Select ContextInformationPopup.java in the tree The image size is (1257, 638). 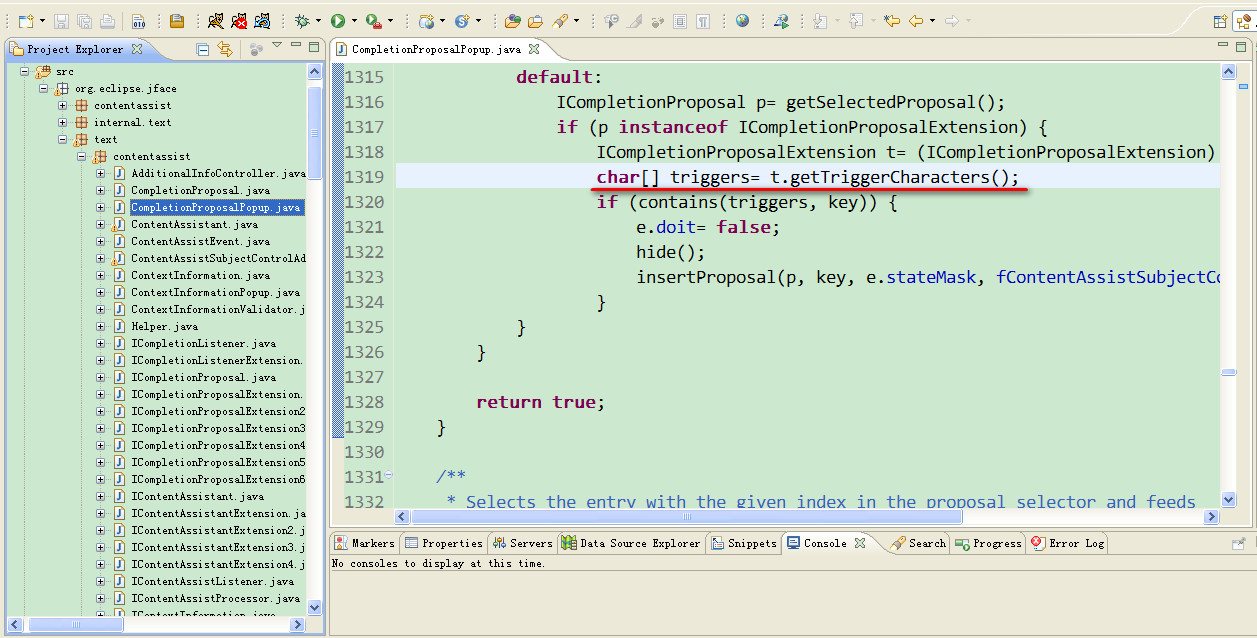click(215, 292)
